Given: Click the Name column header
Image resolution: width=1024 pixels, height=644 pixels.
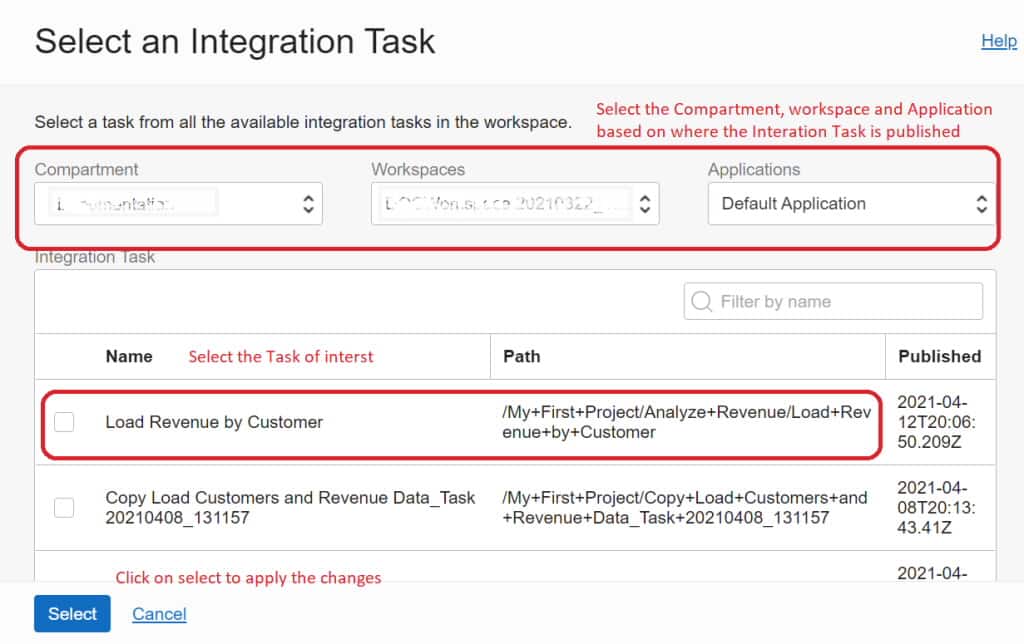Looking at the screenshot, I should pyautogui.click(x=129, y=356).
